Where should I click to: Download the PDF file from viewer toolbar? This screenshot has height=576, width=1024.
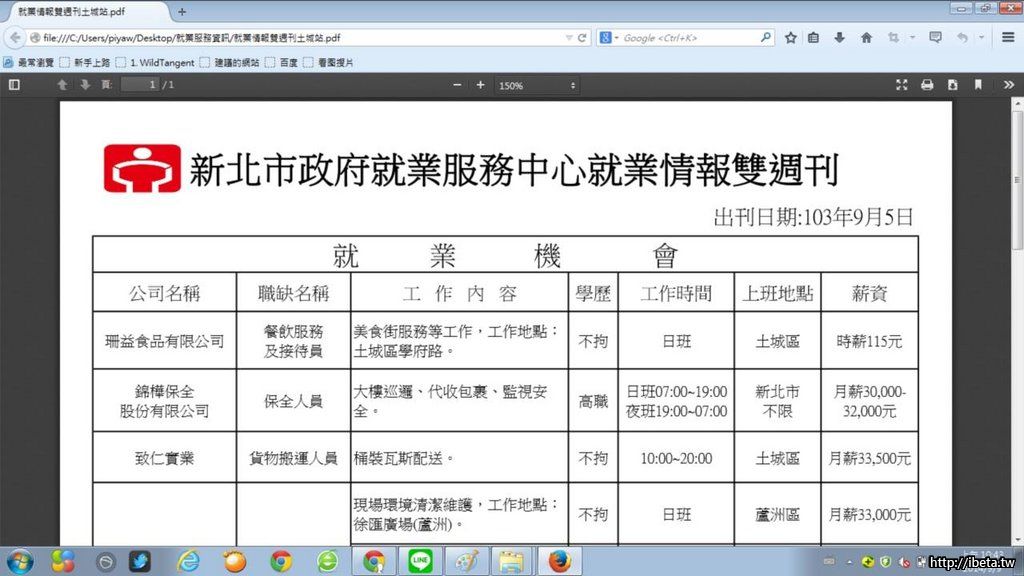[953, 85]
